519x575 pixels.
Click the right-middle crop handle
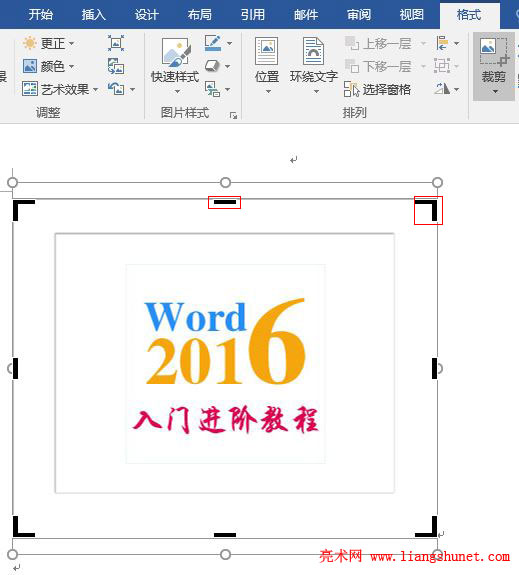point(435,369)
